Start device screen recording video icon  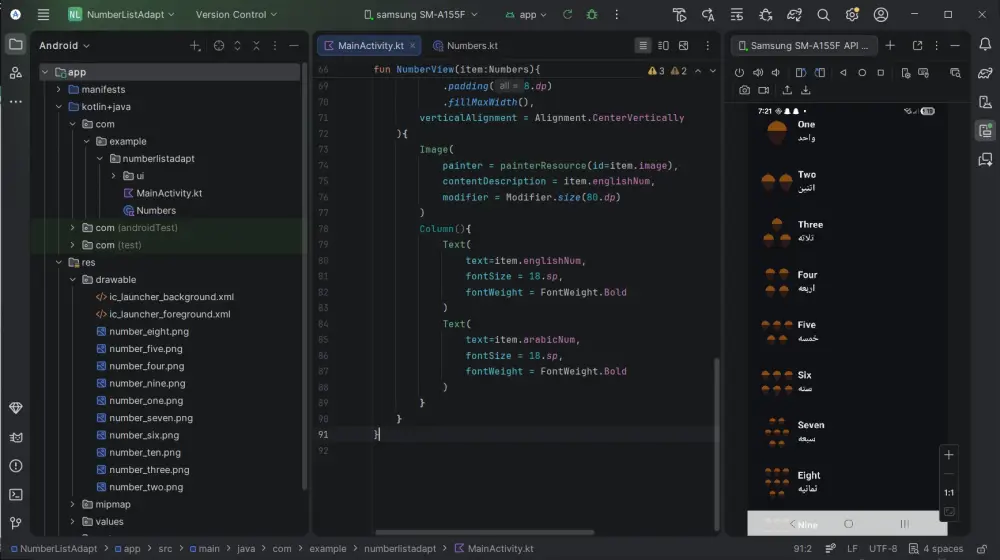tap(763, 91)
